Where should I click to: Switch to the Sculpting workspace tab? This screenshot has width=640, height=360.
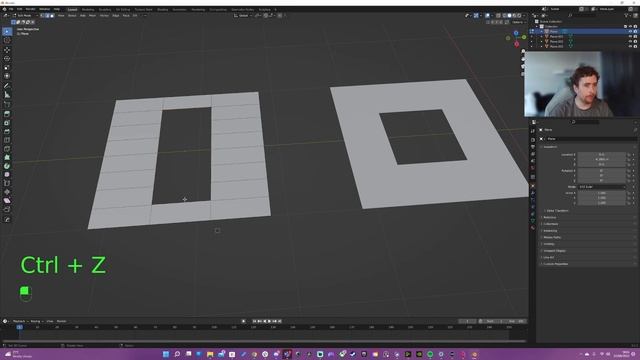click(x=105, y=9)
